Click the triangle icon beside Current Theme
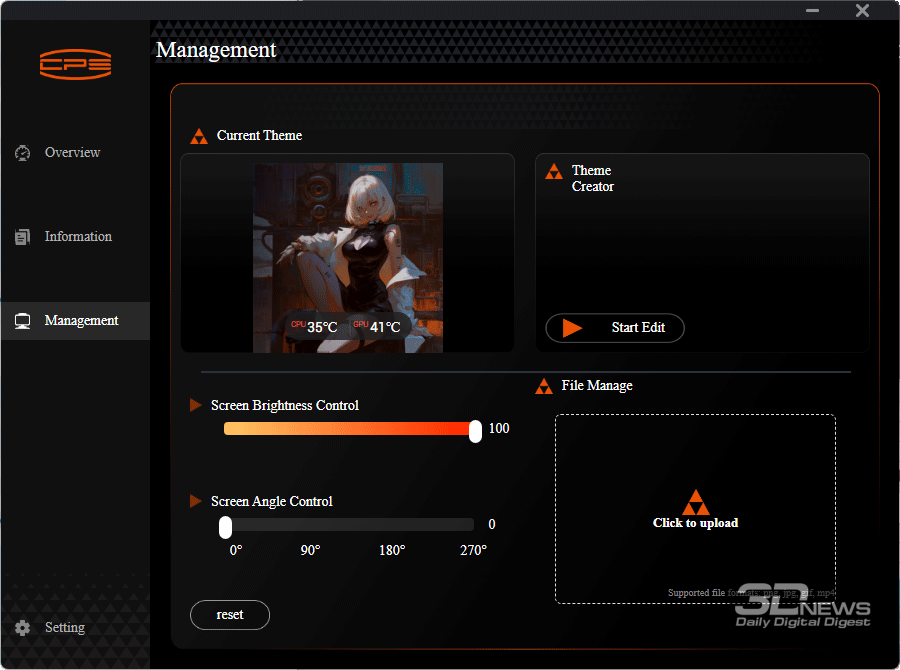 coord(199,136)
